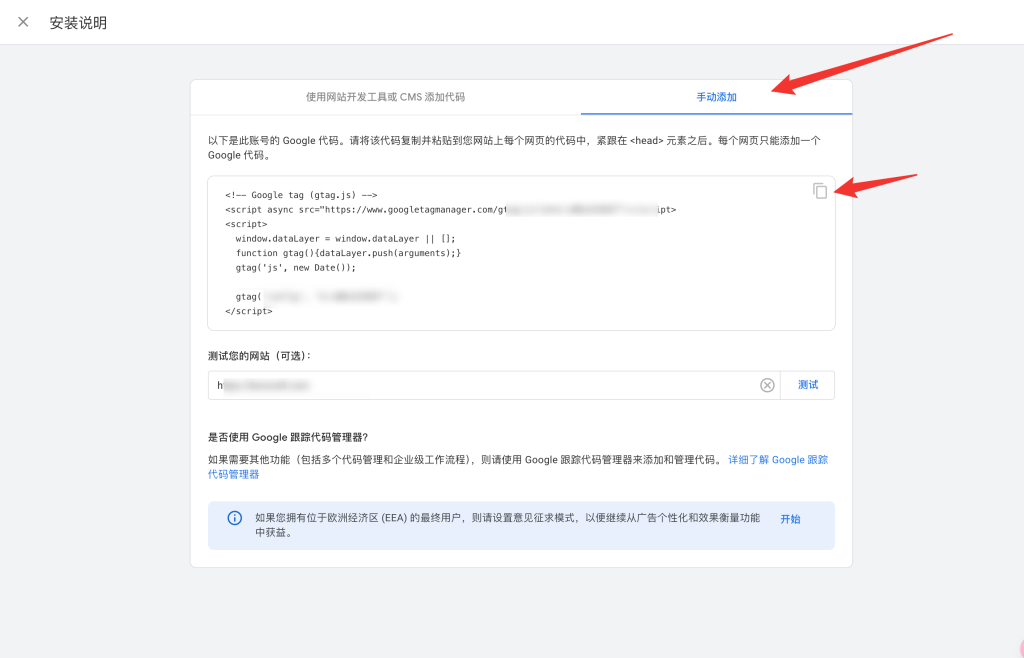Click the 测试 button
Viewport: 1024px width, 658px height.
(808, 385)
